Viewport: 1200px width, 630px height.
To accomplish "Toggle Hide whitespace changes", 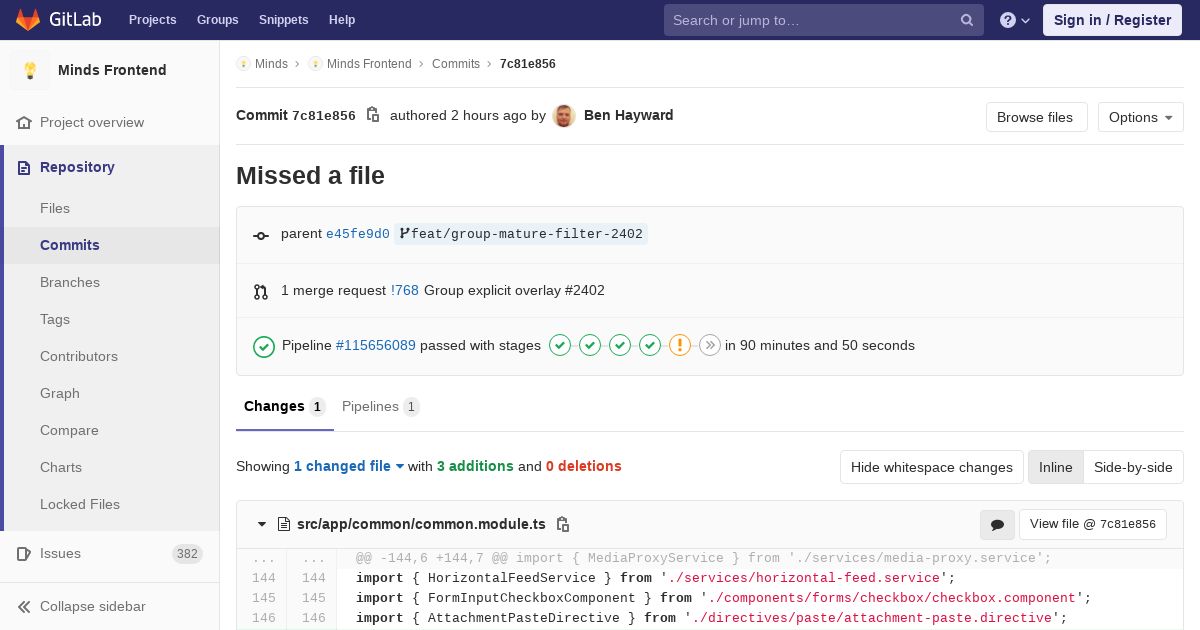I will pos(932,467).
